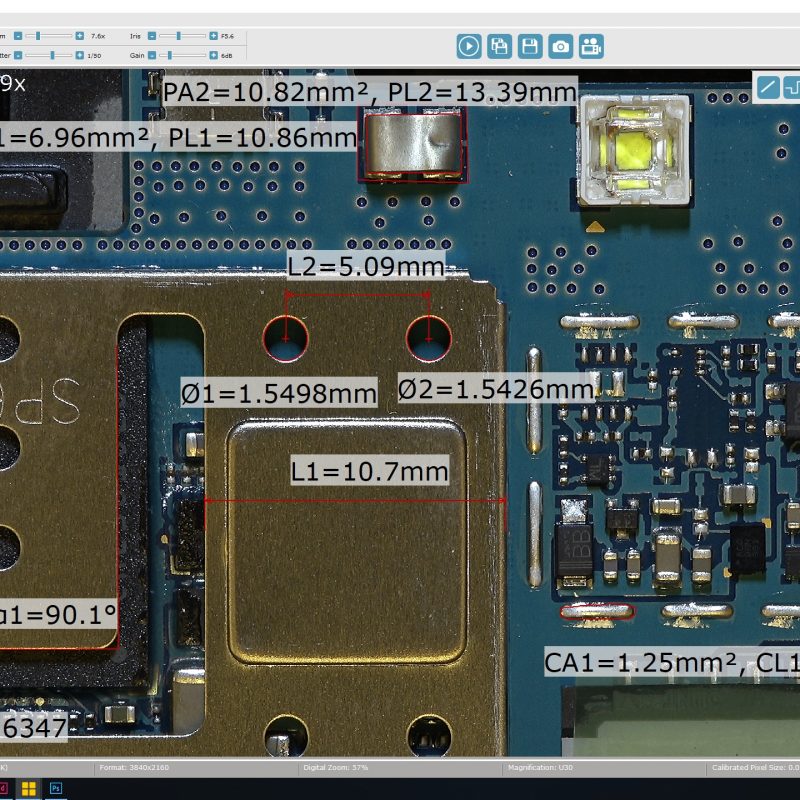Viewport: 800px width, 800px height.
Task: Increase zoom with the plus button
Action: pos(81,35)
